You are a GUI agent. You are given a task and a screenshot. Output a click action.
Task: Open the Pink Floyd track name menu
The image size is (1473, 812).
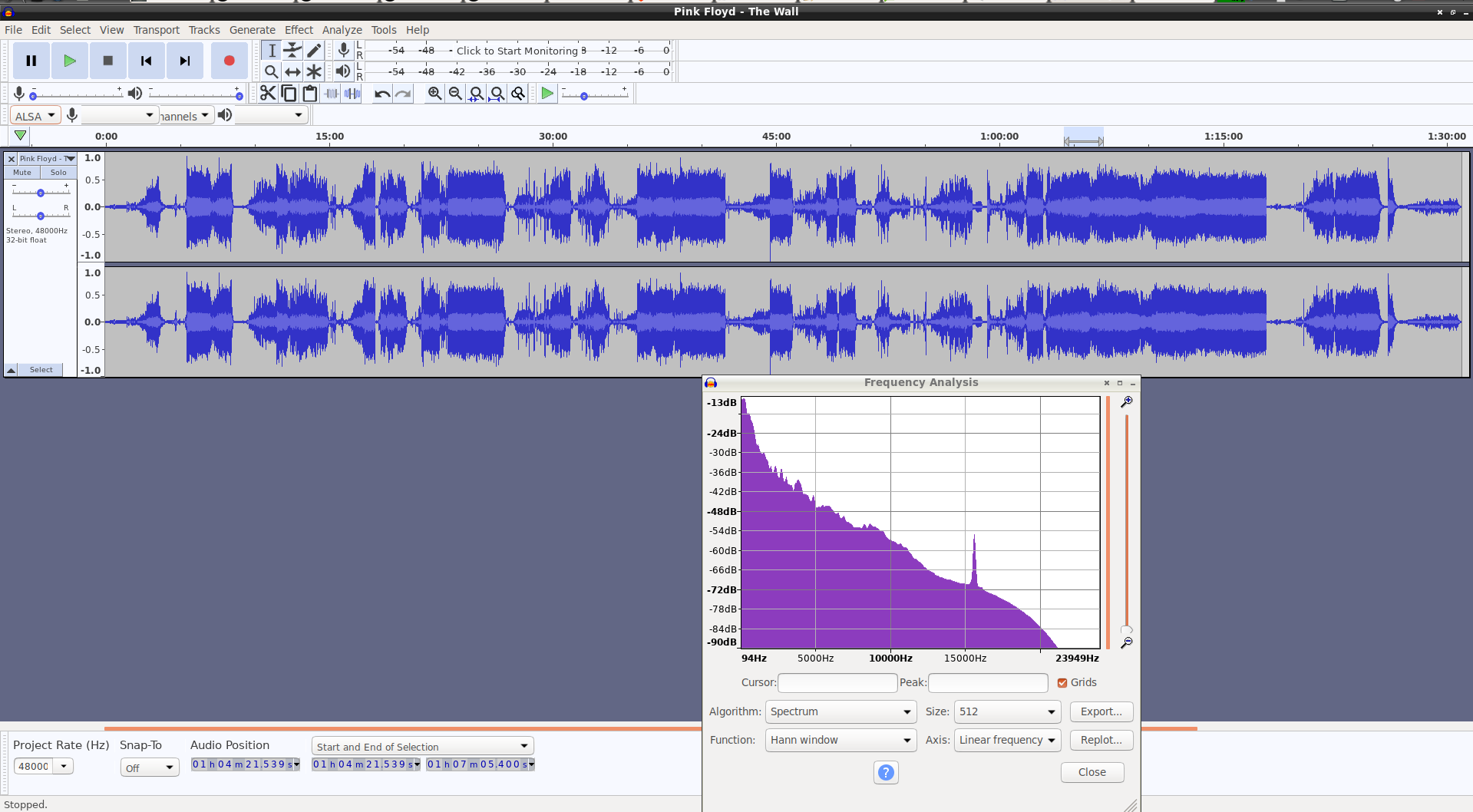coord(47,159)
